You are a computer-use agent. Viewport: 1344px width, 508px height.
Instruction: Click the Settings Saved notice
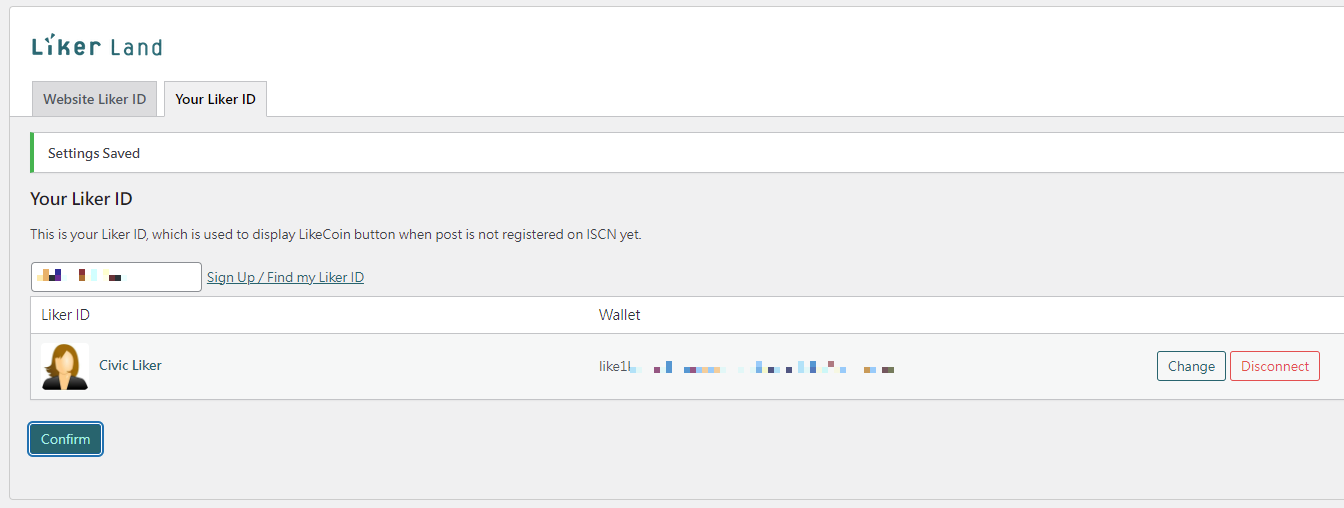click(x=687, y=153)
